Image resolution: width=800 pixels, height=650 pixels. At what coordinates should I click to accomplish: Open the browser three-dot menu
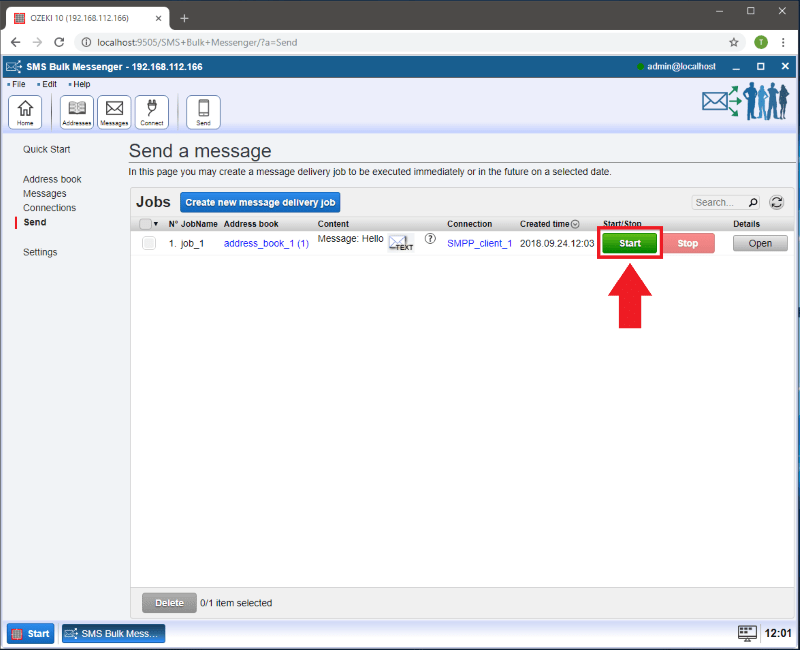pos(783,42)
